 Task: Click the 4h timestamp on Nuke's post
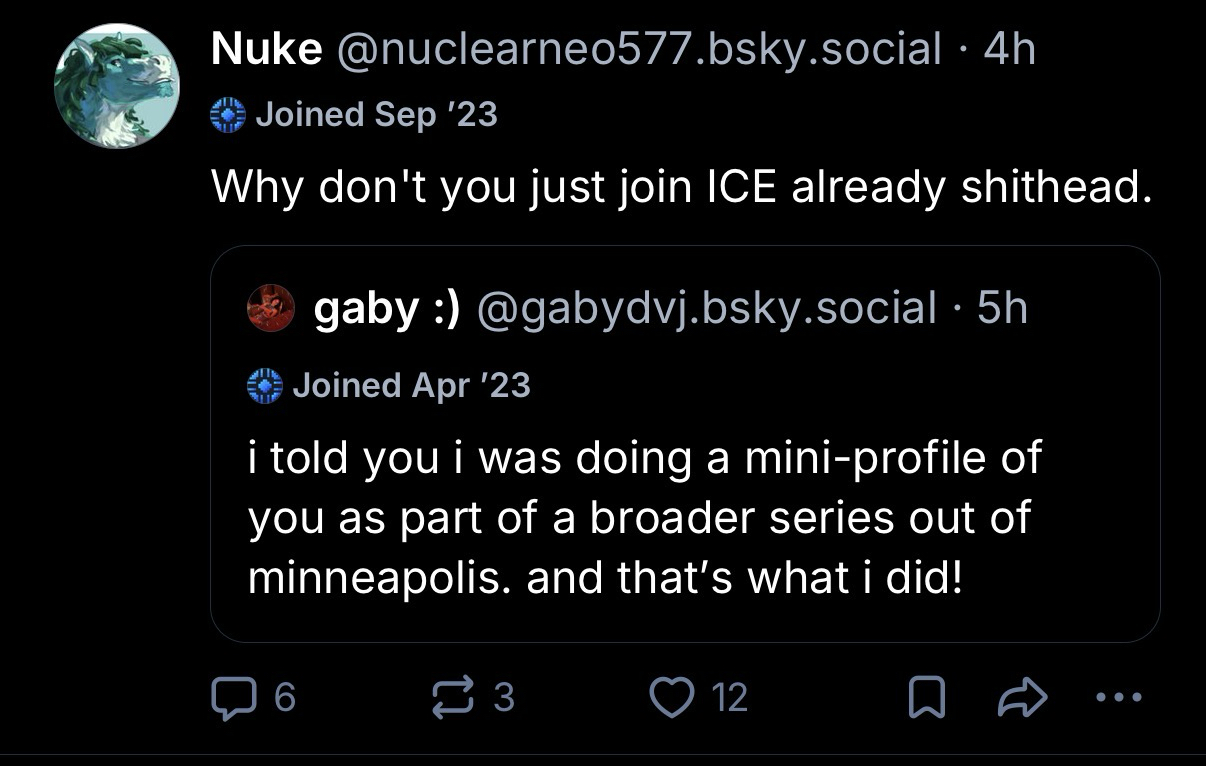click(1009, 49)
